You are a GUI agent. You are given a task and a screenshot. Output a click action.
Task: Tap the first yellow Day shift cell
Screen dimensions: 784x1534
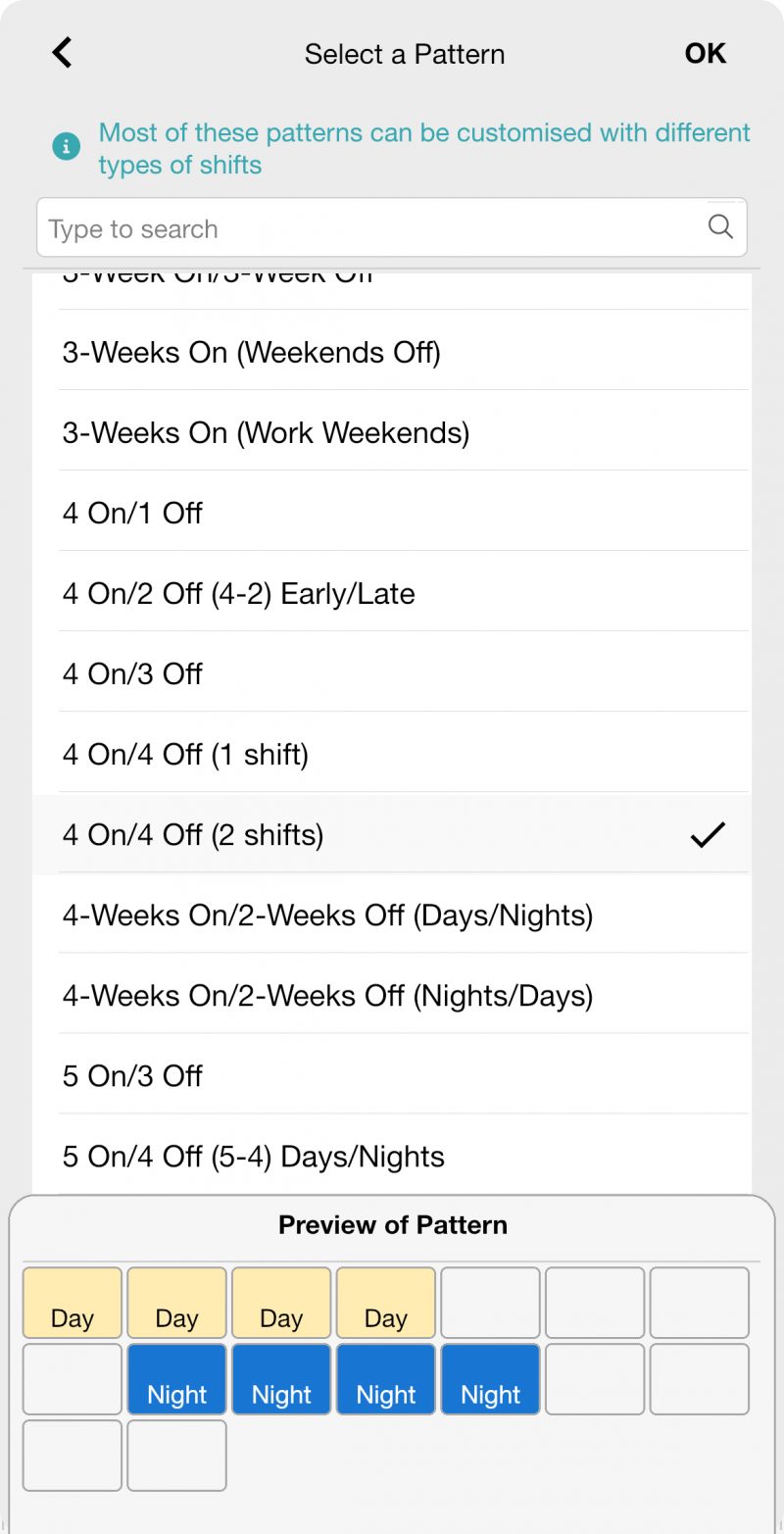point(72,1303)
